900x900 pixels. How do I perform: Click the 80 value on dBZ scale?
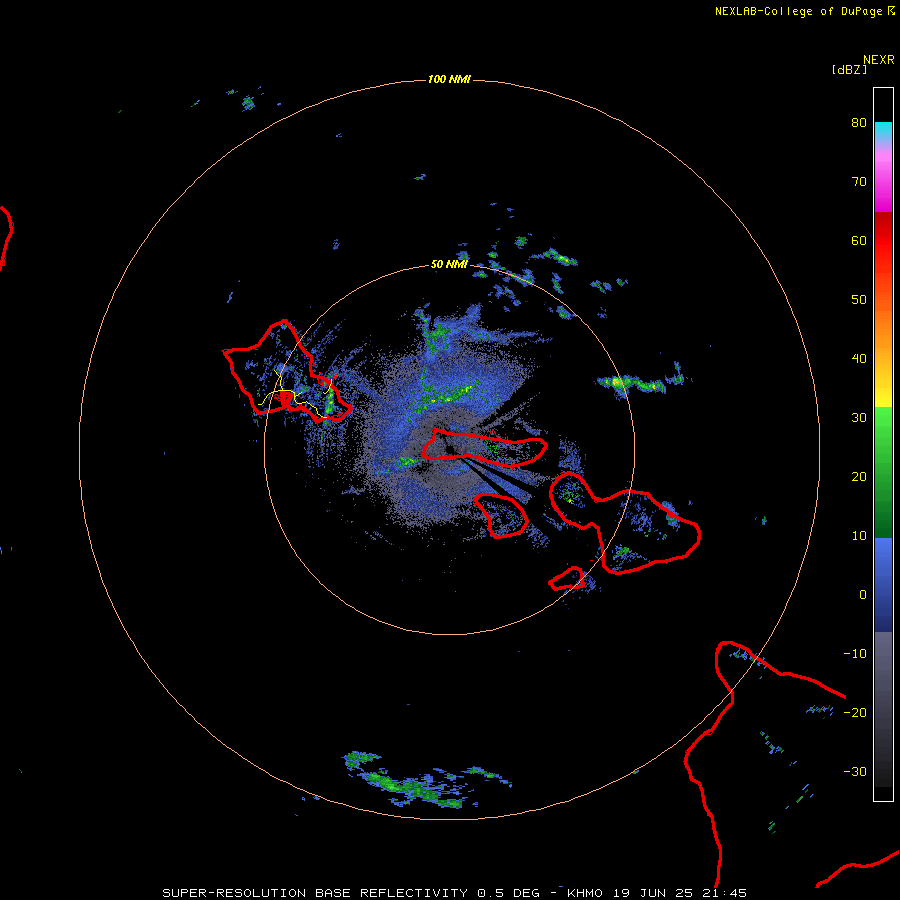859,123
